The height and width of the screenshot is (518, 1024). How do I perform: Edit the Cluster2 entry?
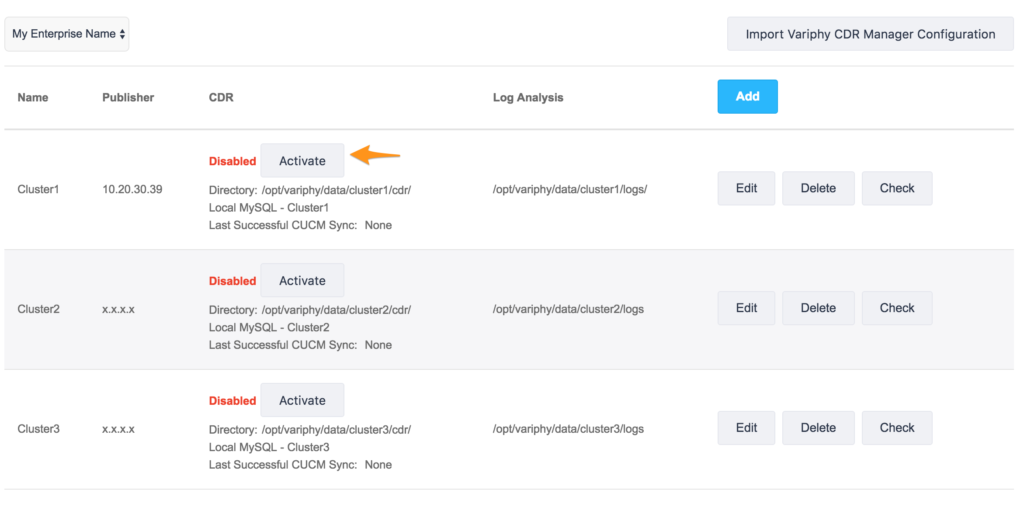point(746,308)
